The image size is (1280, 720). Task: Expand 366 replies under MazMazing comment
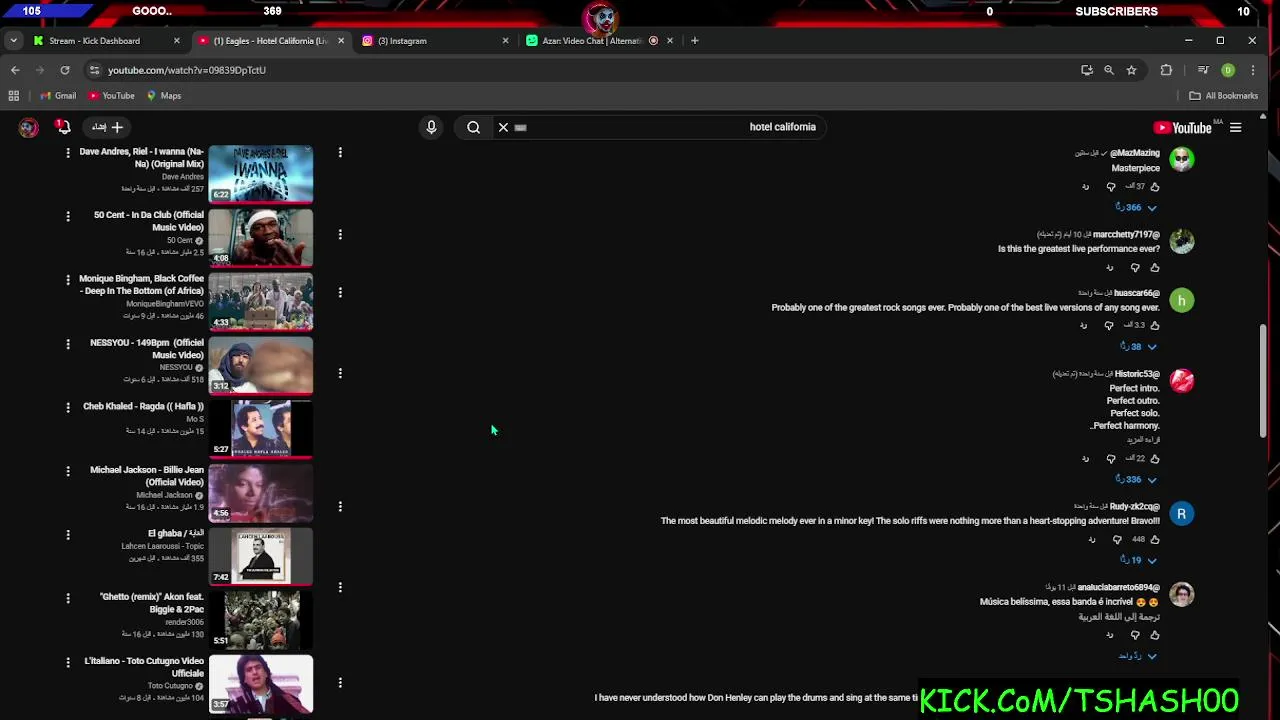point(1137,208)
